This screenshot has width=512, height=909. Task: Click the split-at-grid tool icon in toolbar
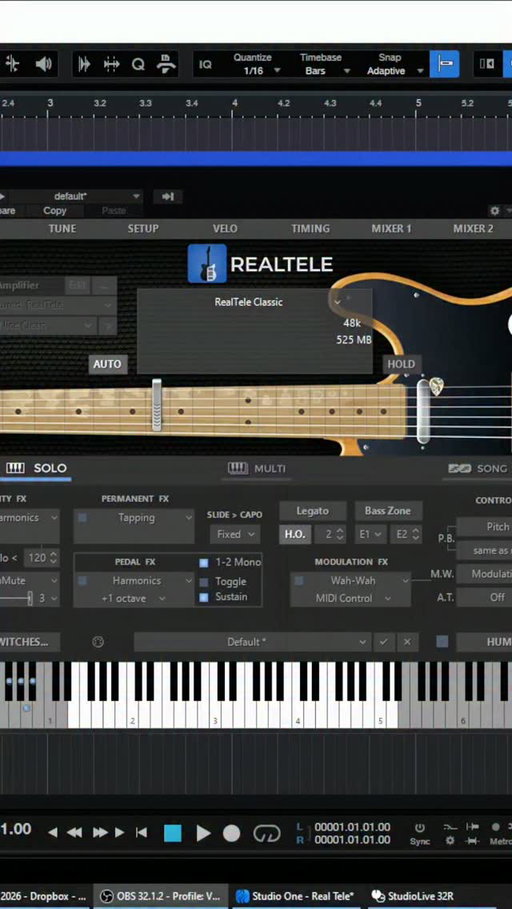tap(12, 64)
